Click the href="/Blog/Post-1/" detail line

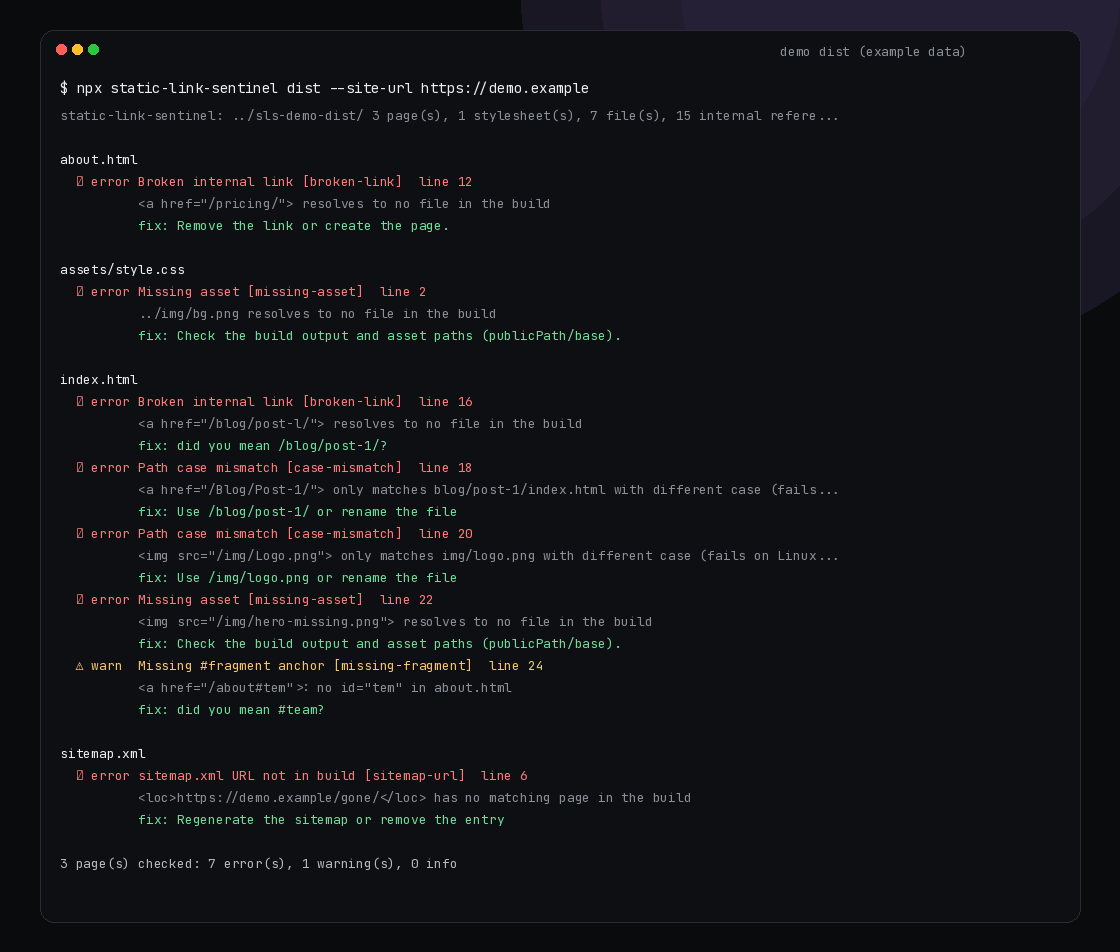point(489,490)
